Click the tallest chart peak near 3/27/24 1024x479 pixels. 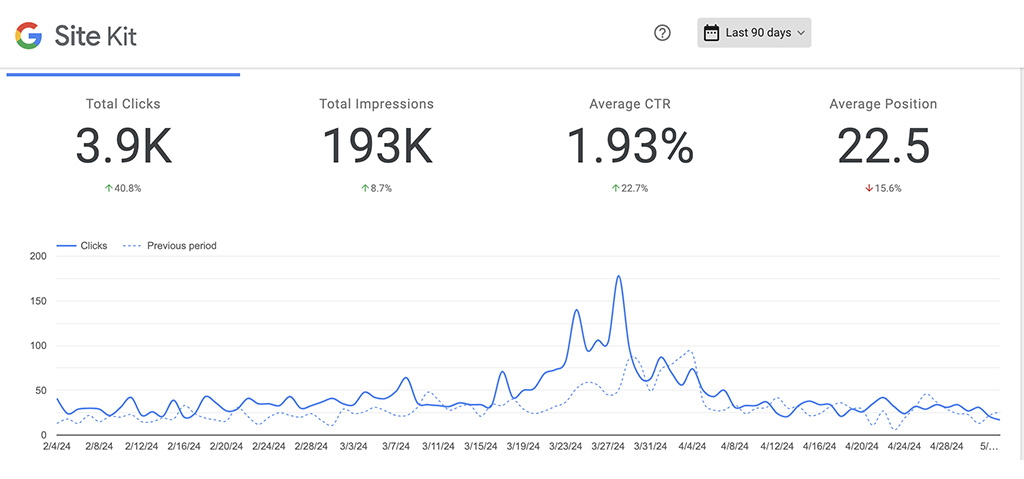619,277
